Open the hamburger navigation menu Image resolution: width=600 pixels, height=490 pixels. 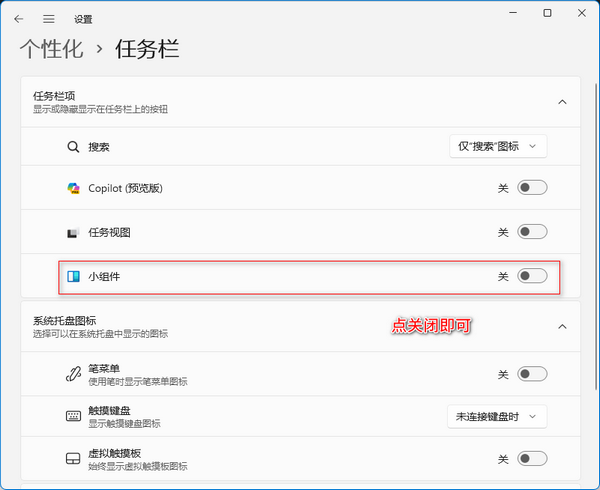coord(49,18)
